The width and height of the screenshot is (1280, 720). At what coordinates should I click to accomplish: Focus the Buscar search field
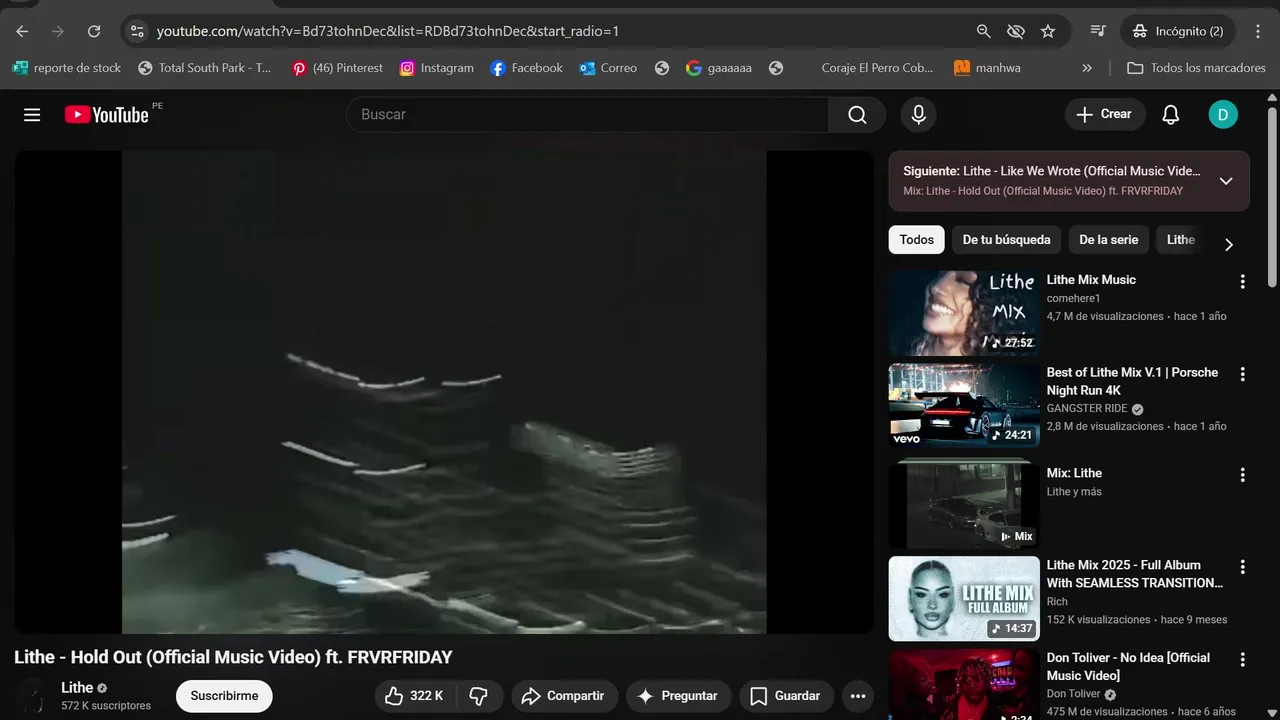588,115
